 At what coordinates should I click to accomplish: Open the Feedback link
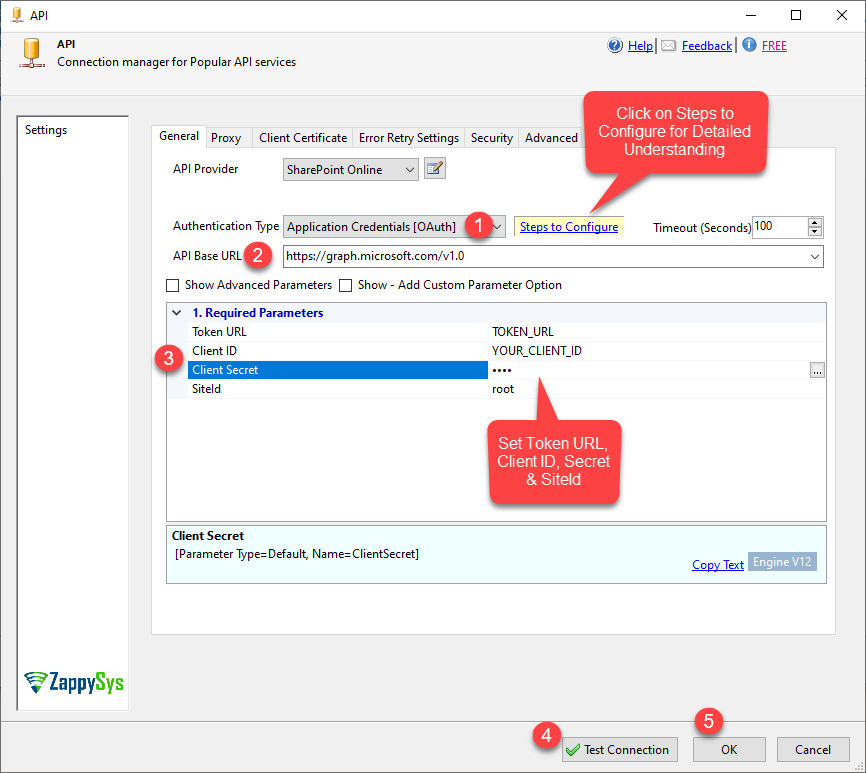pyautogui.click(x=706, y=46)
